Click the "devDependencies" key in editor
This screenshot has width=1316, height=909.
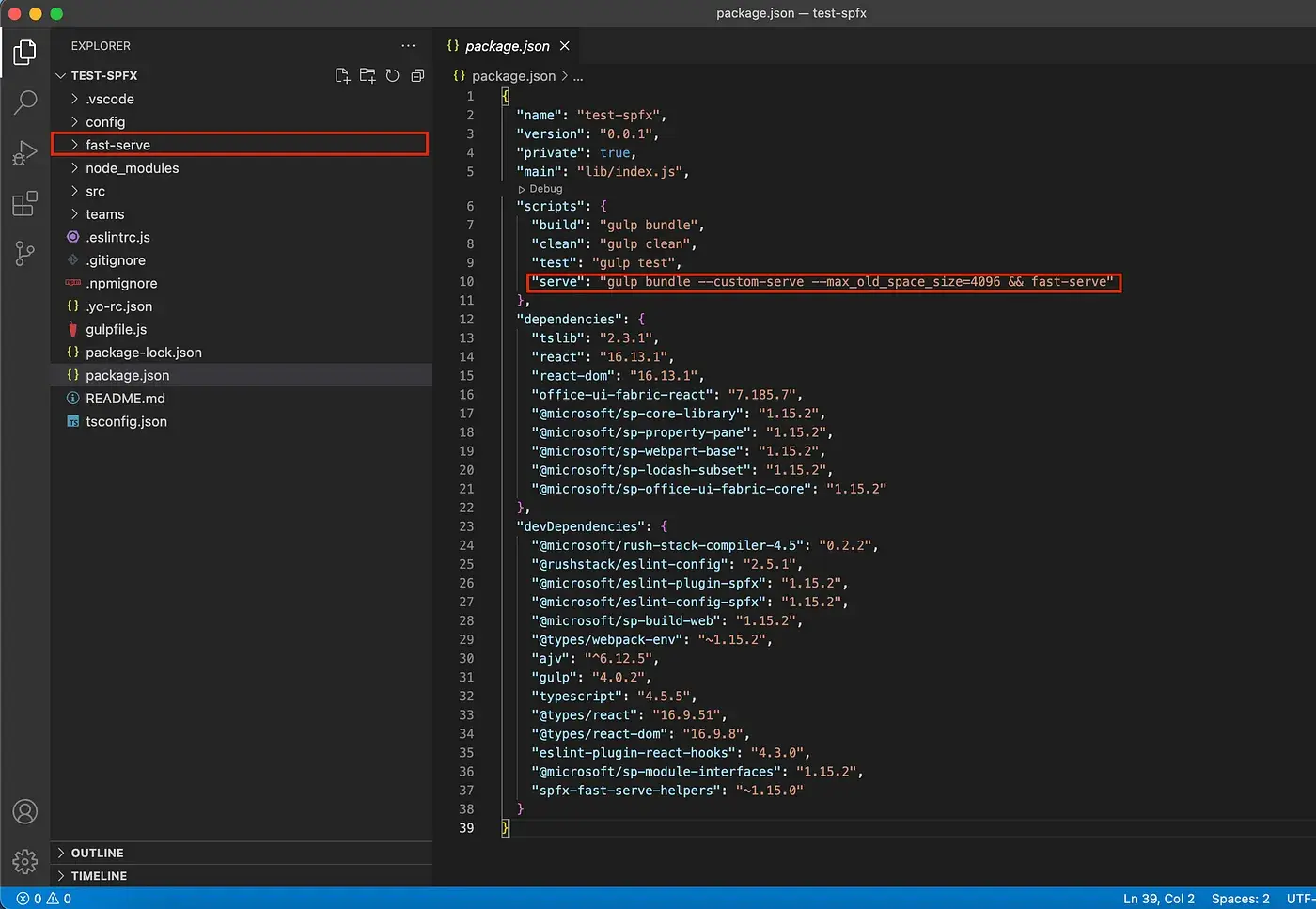coord(580,526)
